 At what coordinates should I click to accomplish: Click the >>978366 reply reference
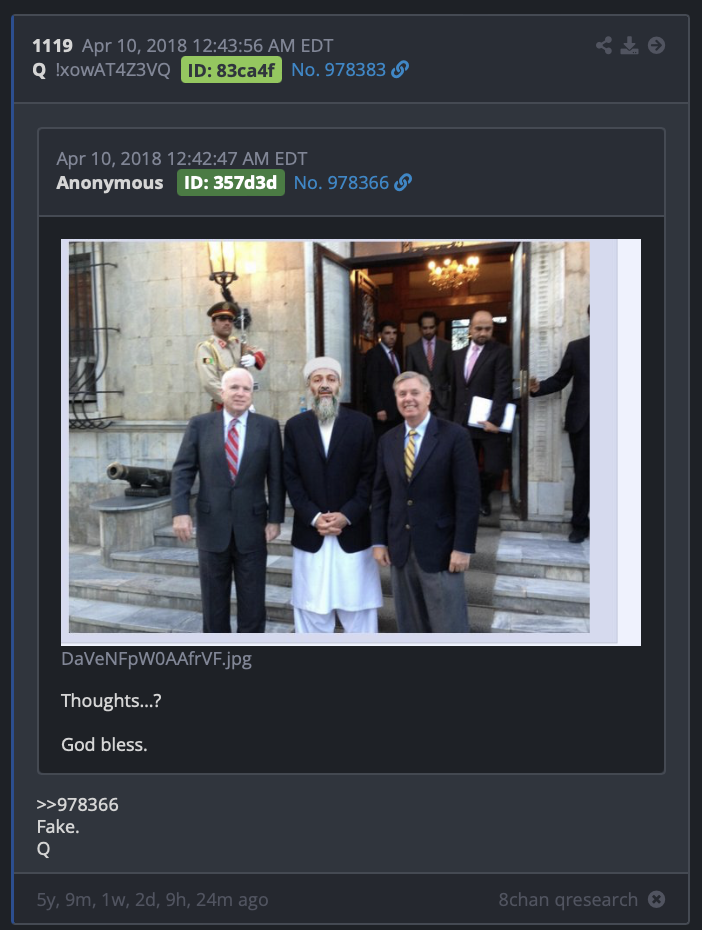78,805
